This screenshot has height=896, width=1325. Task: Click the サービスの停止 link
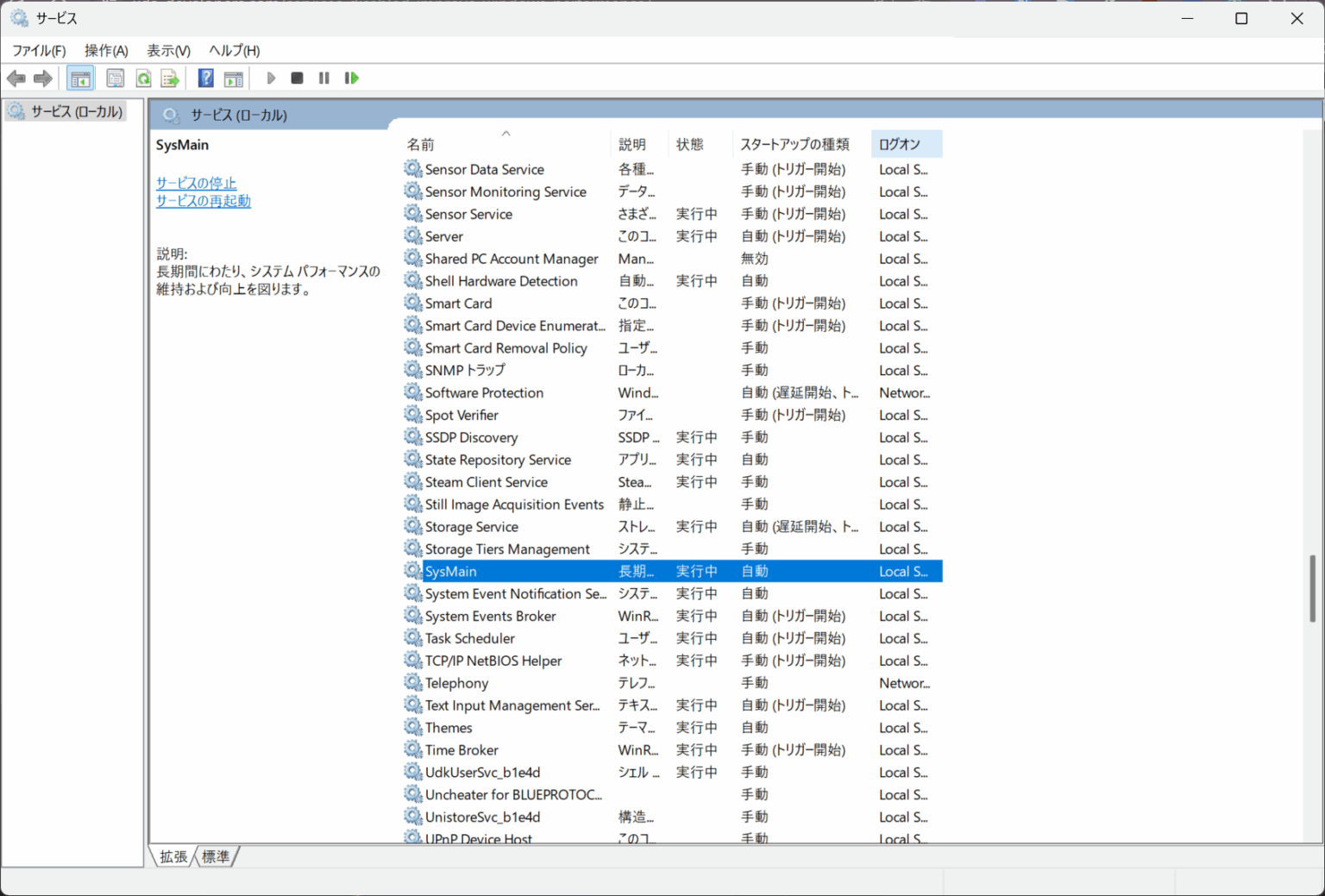tap(196, 183)
